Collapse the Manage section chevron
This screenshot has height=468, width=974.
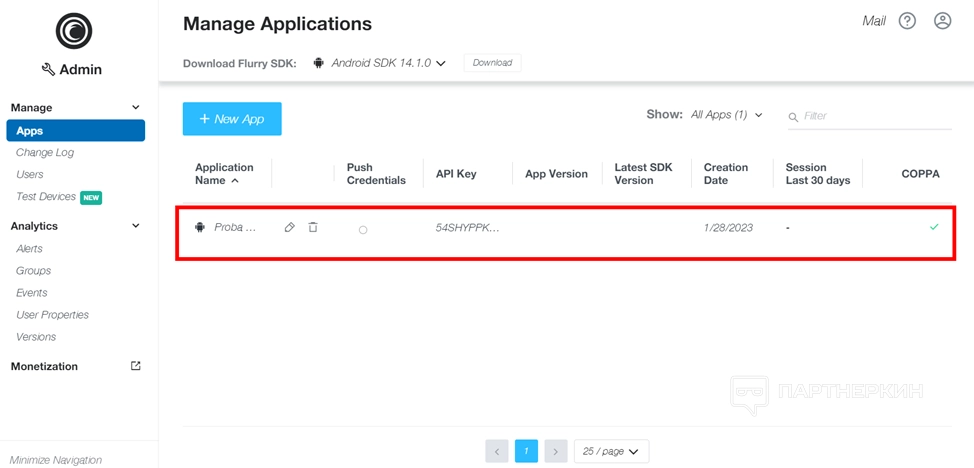tap(136, 108)
